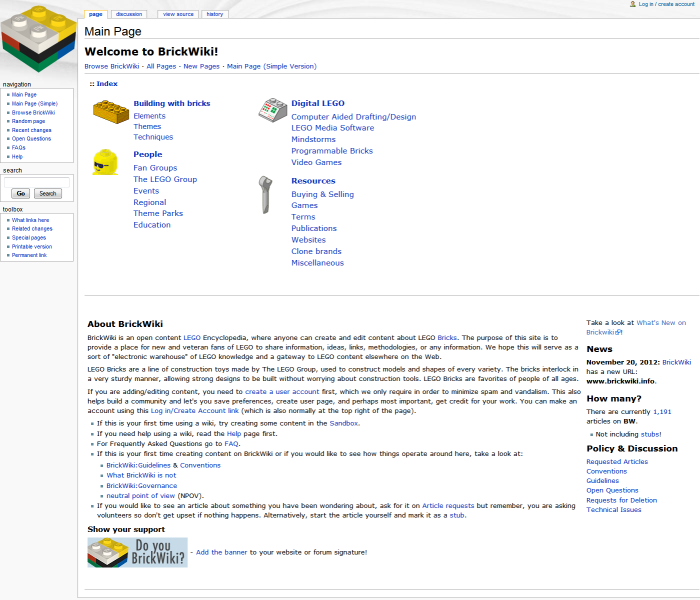
Task: Open Computer Aided Drafting/Design link
Action: point(354,117)
